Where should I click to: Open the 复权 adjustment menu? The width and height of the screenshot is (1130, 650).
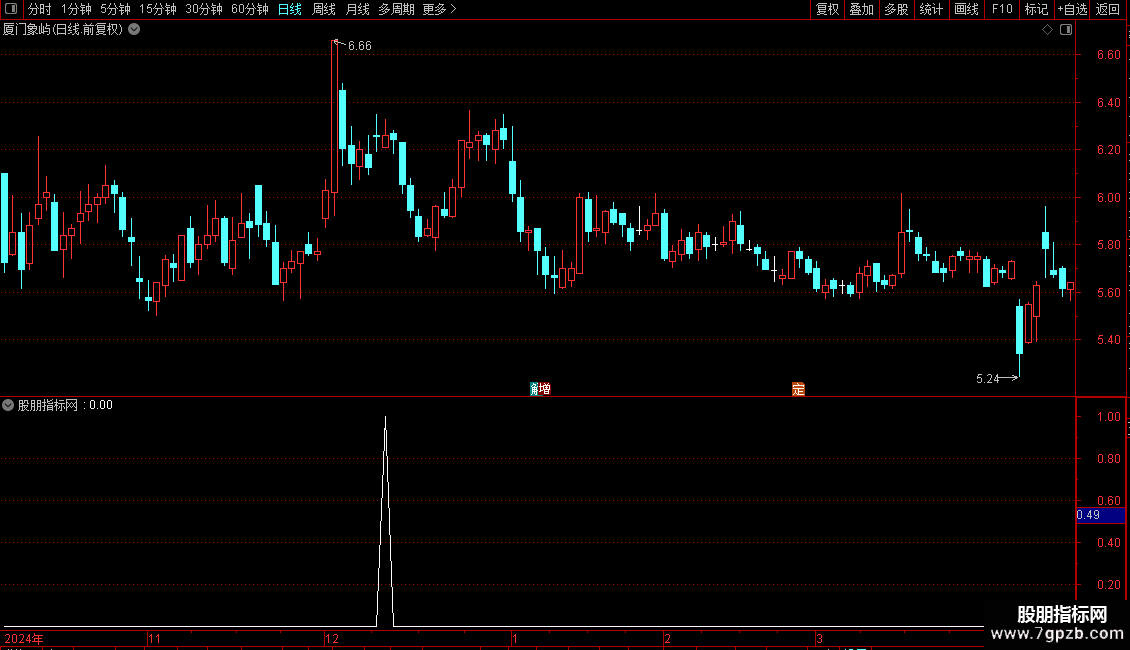pos(827,9)
